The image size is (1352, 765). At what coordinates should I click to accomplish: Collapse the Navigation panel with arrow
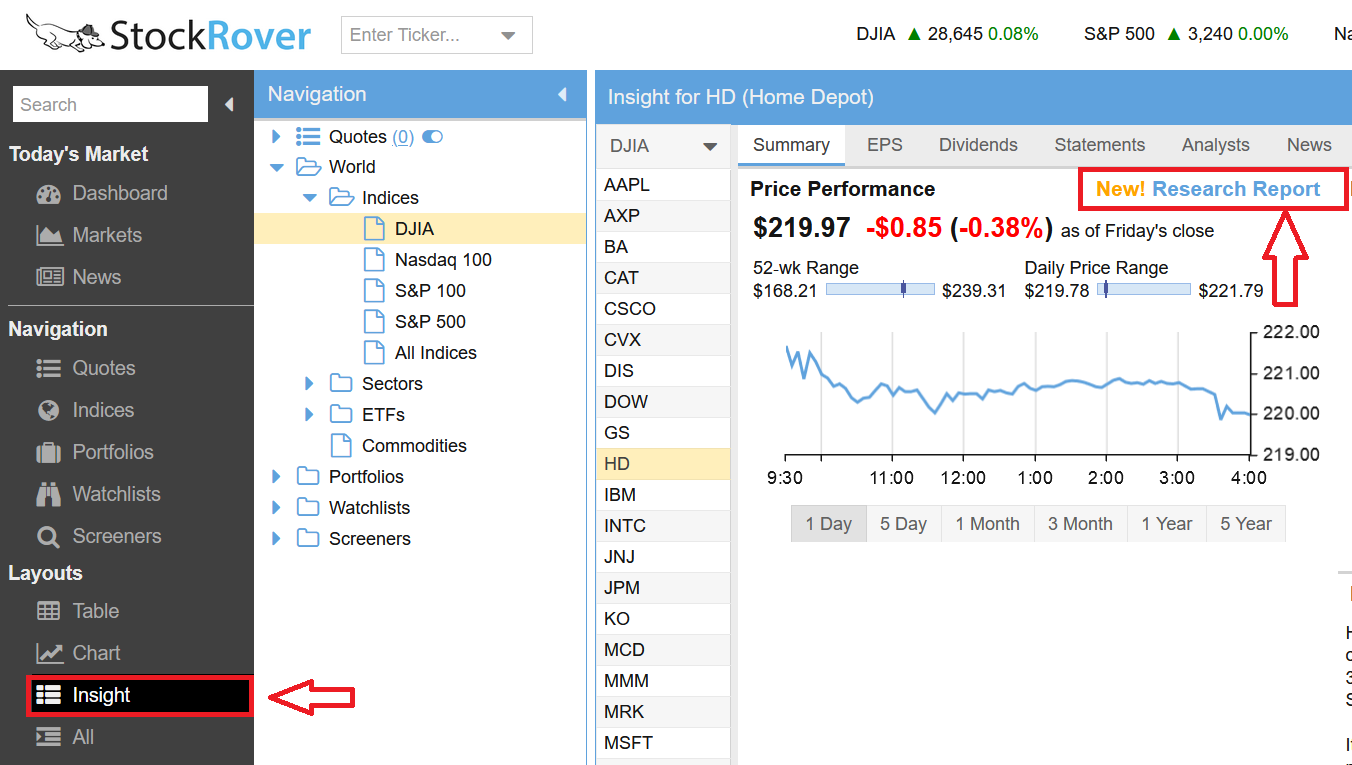562,95
